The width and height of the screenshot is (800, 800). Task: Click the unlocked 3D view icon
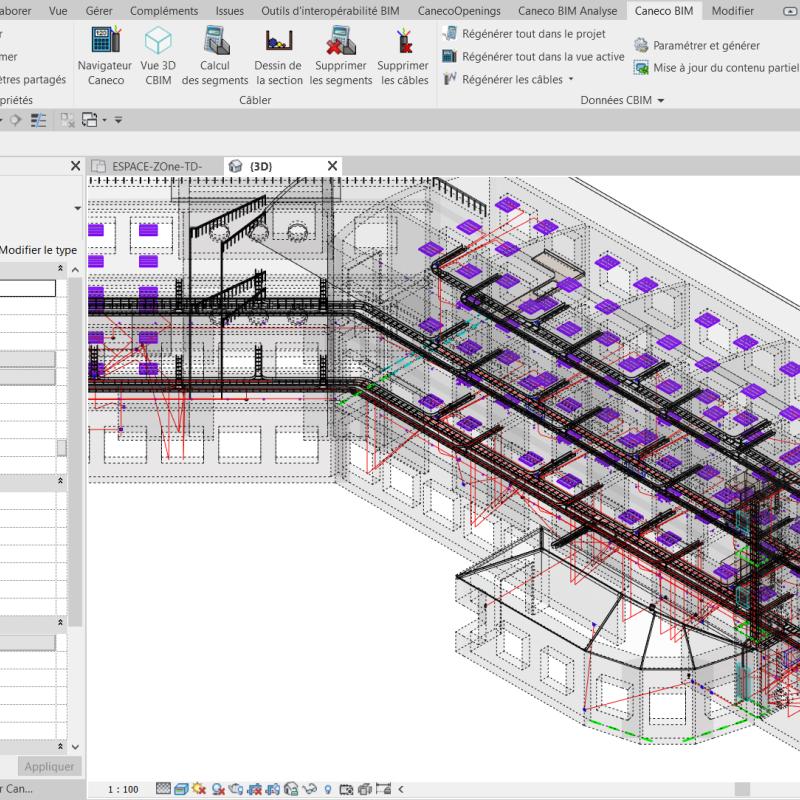click(x=291, y=789)
